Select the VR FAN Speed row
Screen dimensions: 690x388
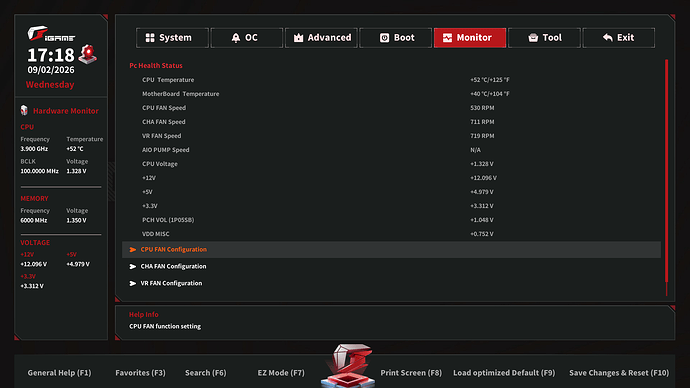(391, 136)
